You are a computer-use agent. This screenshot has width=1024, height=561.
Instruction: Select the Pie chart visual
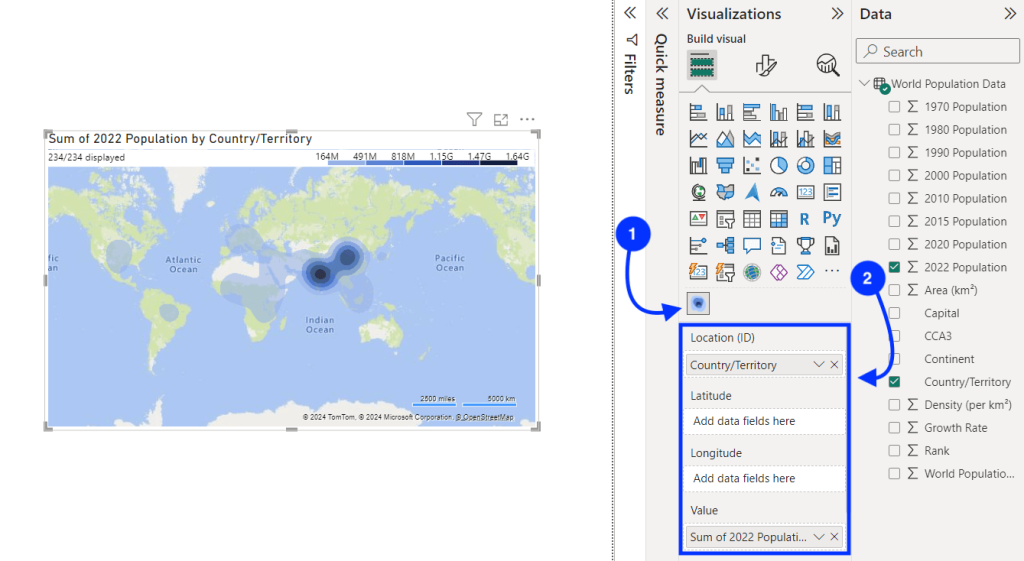778,166
